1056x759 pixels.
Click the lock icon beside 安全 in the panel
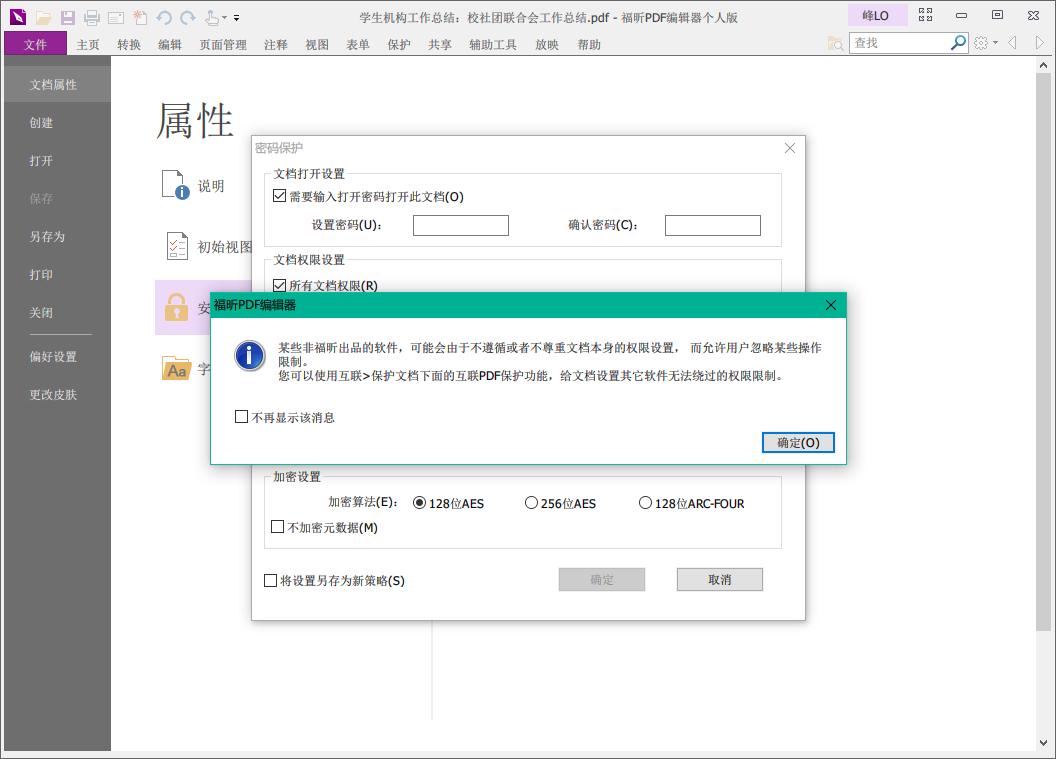pos(177,307)
